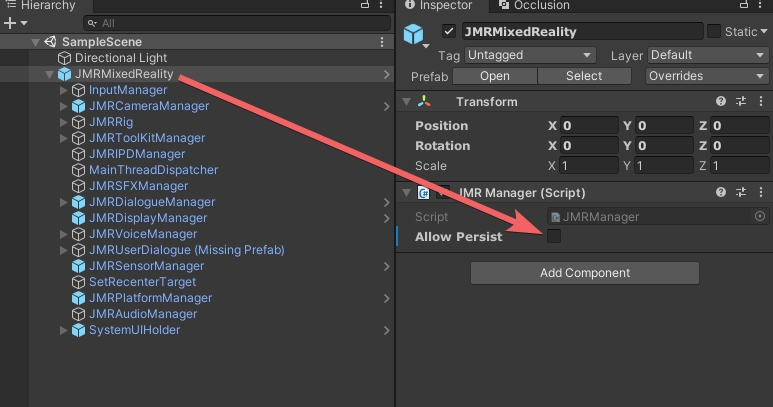Enable the Allow Persist checkbox

click(x=554, y=236)
